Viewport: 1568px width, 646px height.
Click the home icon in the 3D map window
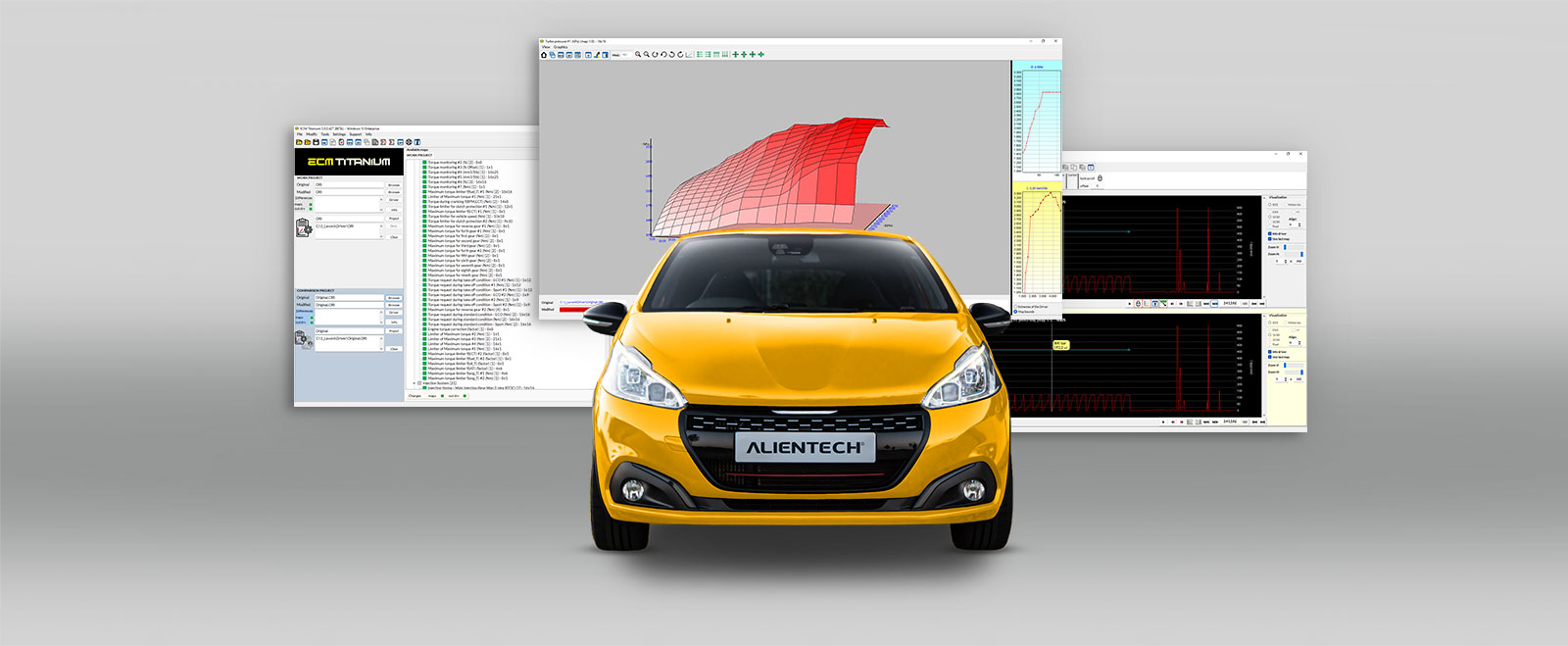point(544,55)
